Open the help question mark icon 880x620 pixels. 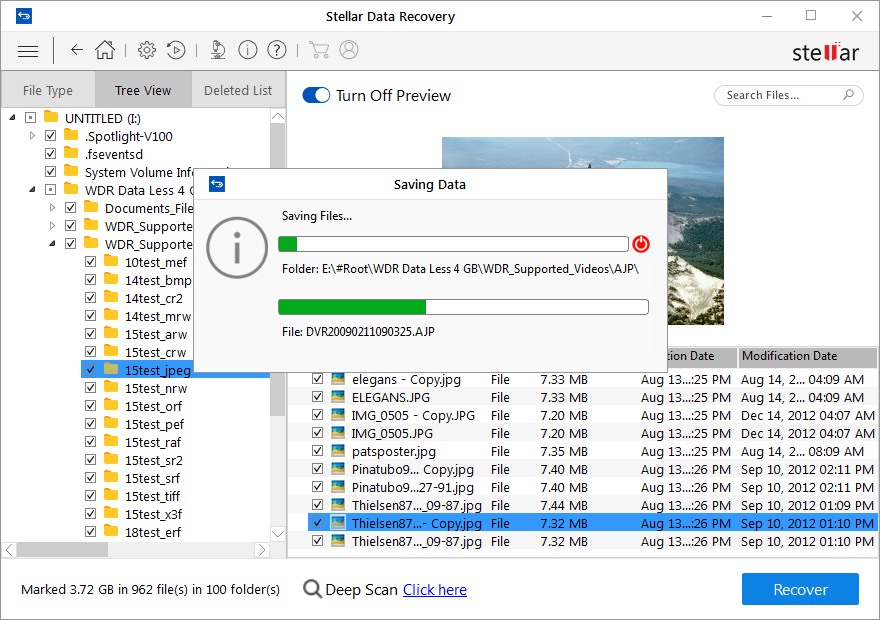pyautogui.click(x=277, y=50)
